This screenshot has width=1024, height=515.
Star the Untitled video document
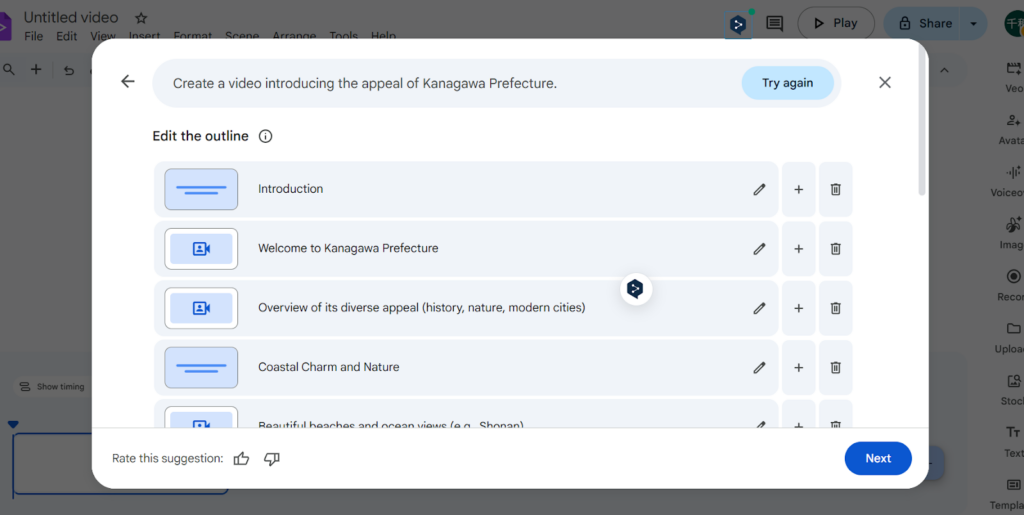click(141, 18)
